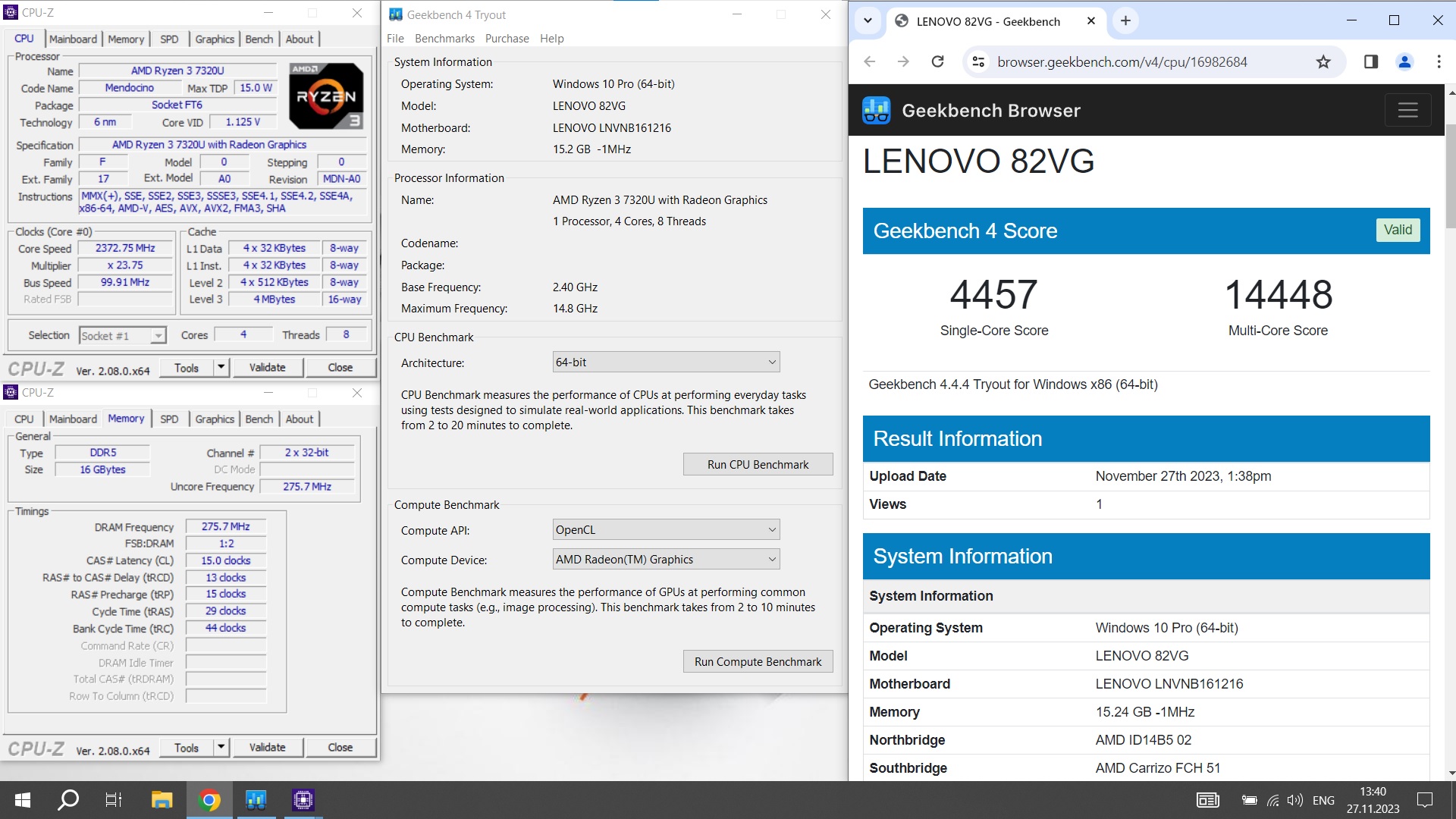Open Graphics tab in bottom CPU-Z window
The height and width of the screenshot is (819, 1456).
215,419
